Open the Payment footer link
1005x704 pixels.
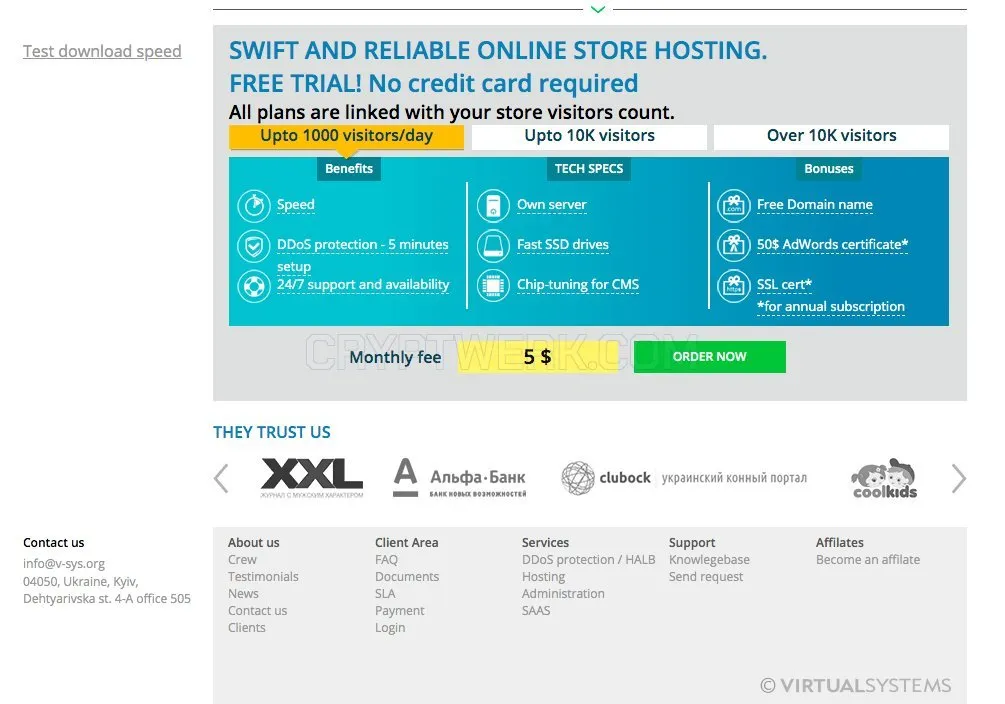(x=400, y=610)
